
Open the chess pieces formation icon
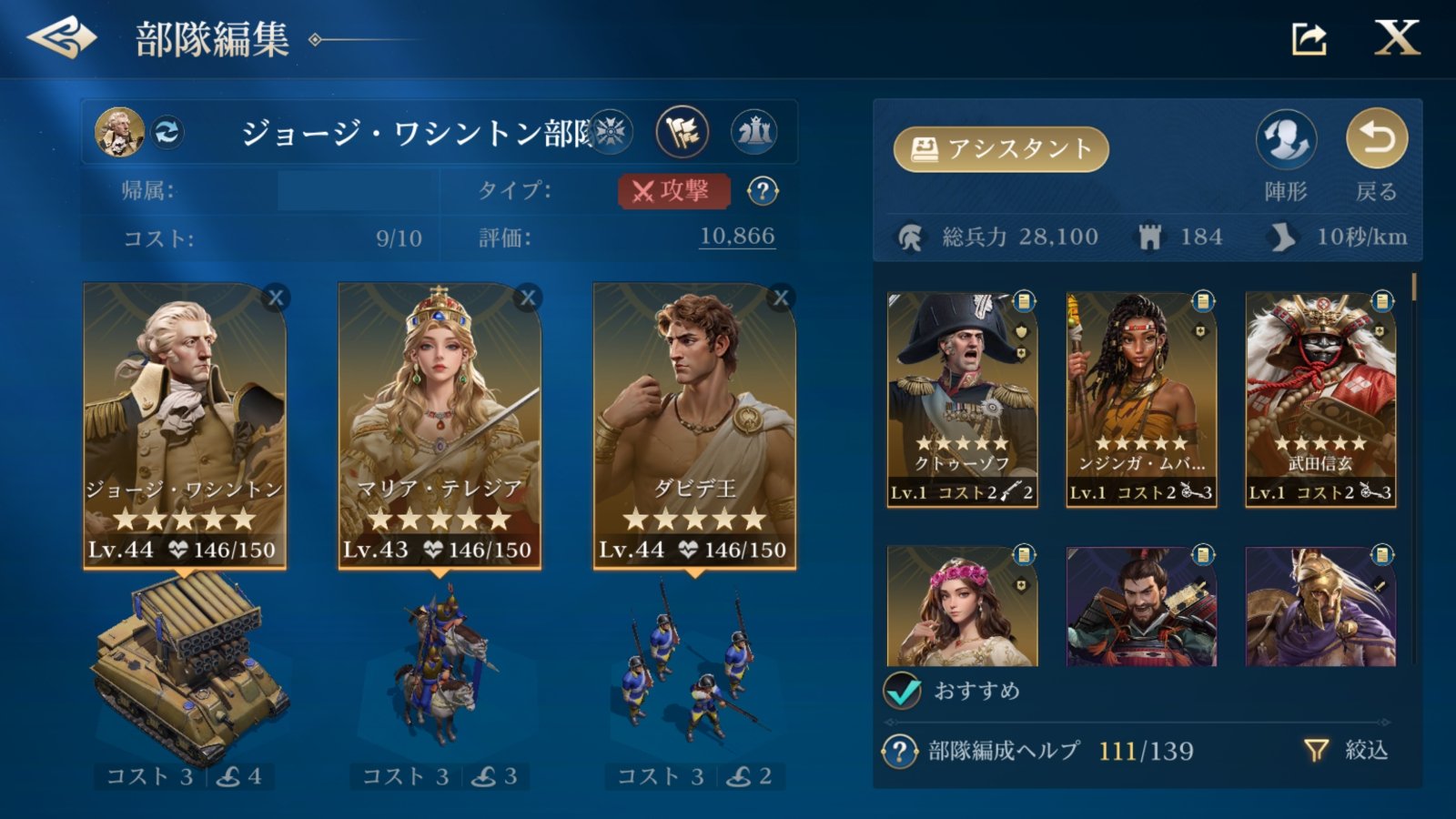coord(754,132)
